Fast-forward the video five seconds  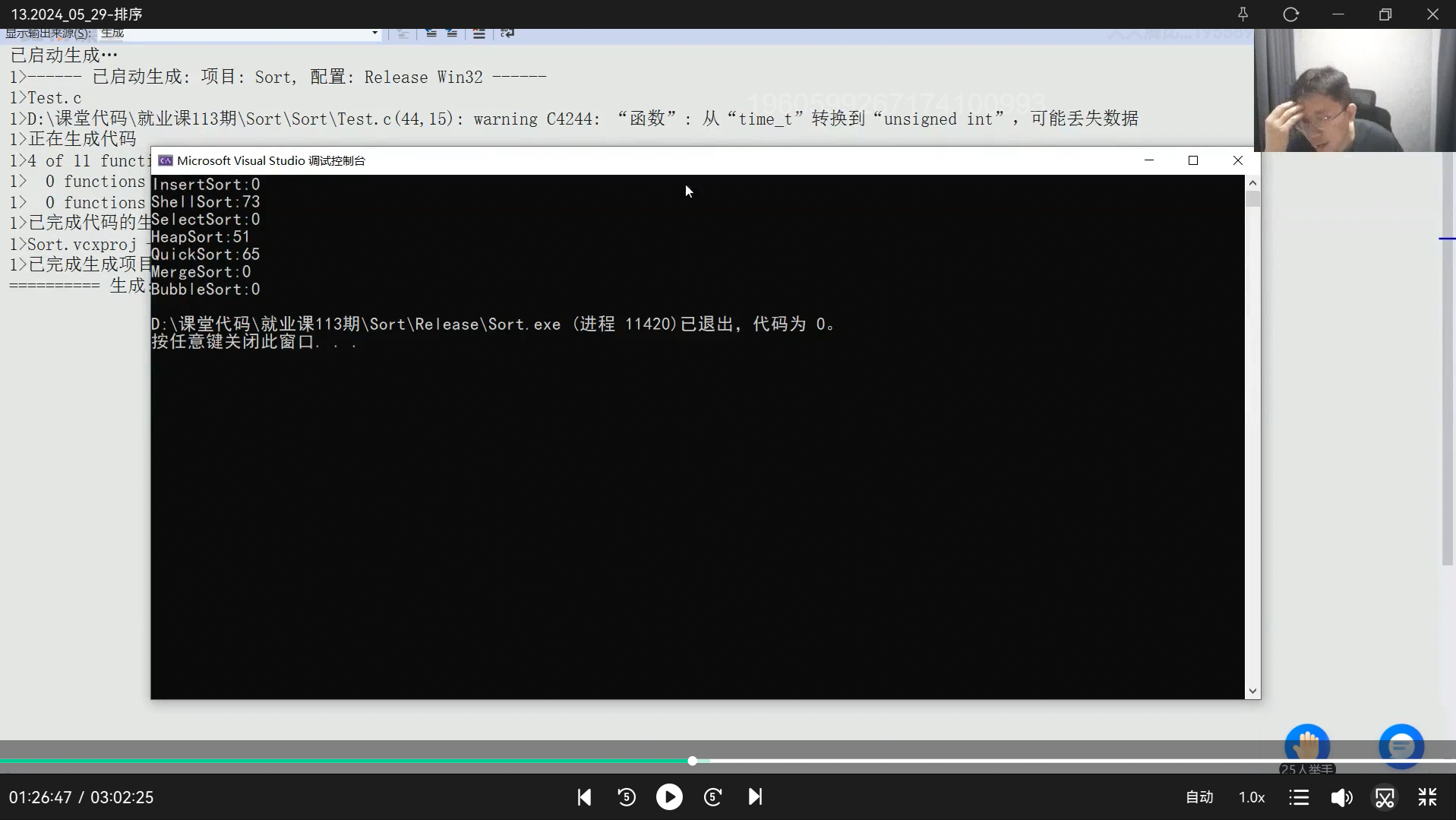coord(712,797)
